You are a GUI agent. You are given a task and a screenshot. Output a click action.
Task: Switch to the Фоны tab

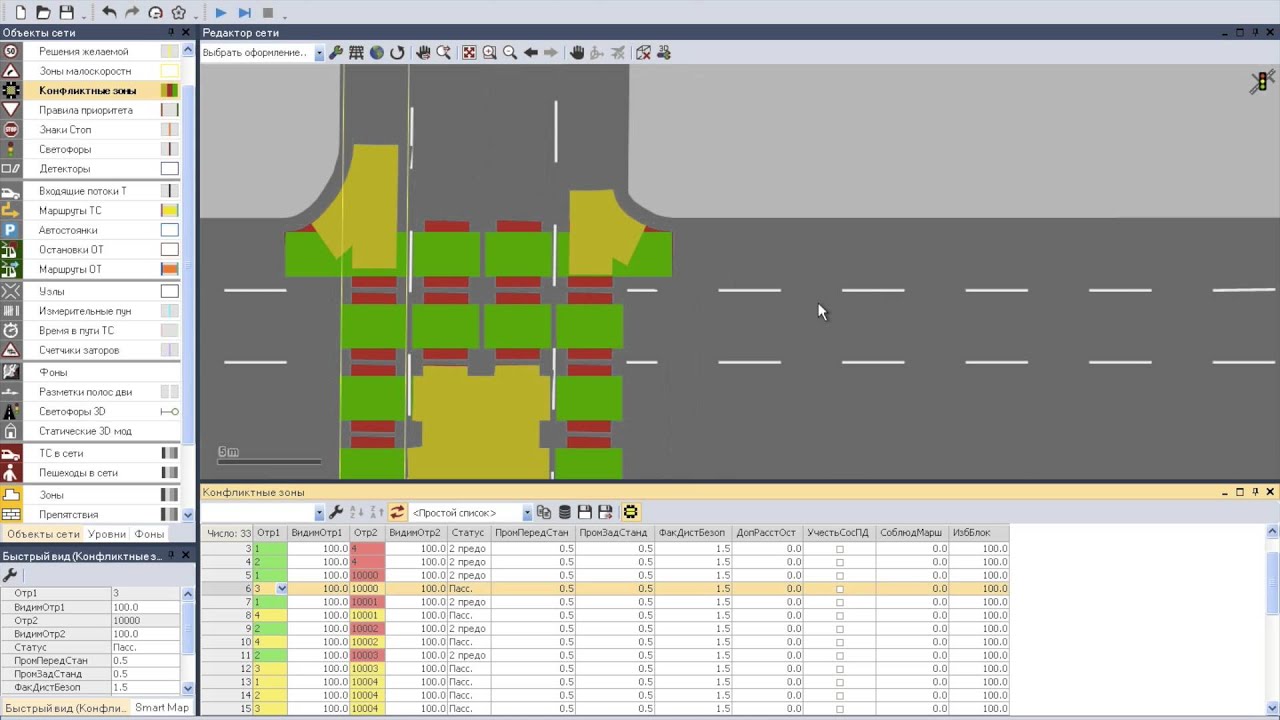pyautogui.click(x=149, y=534)
